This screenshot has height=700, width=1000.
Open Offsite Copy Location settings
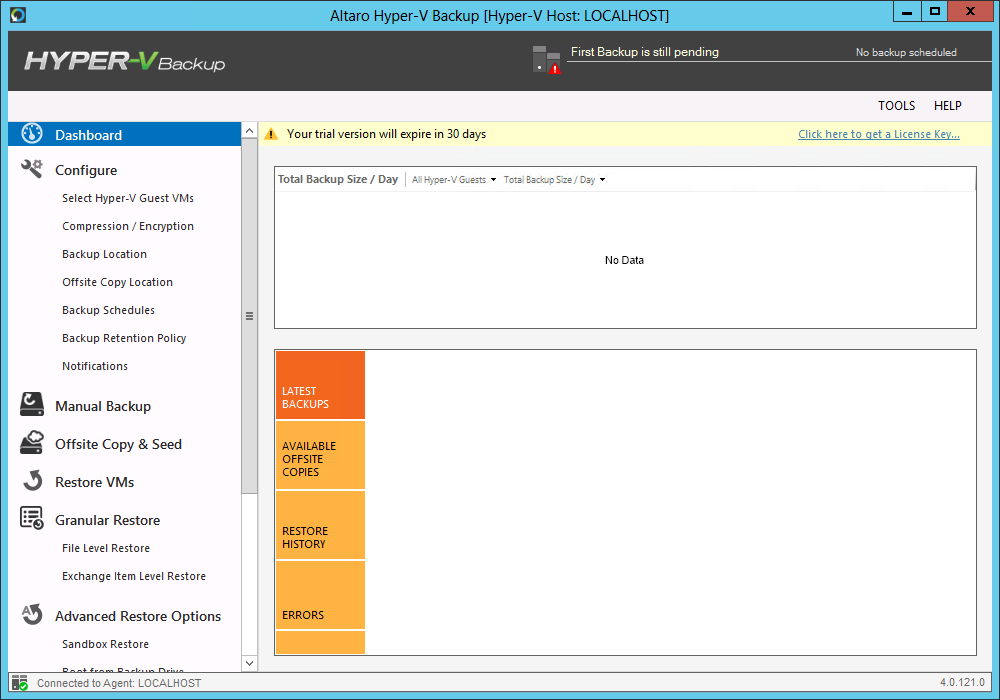click(x=117, y=282)
